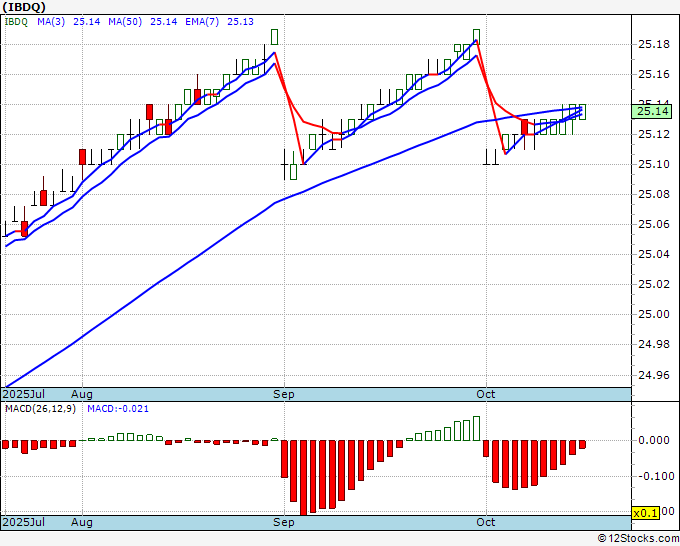Screen dimensions: 680x546
Task: Click the 25.02 price axis label
Action: pos(654,284)
